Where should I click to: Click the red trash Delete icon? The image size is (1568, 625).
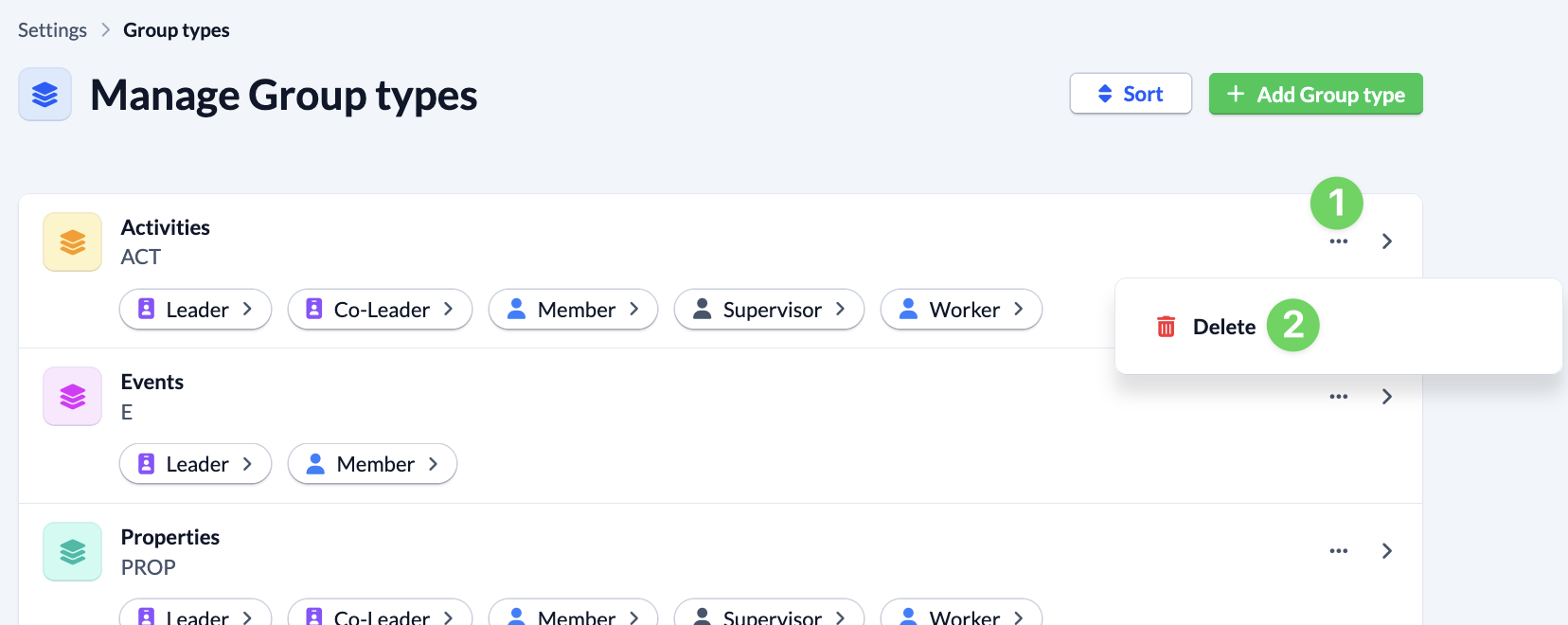point(1166,327)
